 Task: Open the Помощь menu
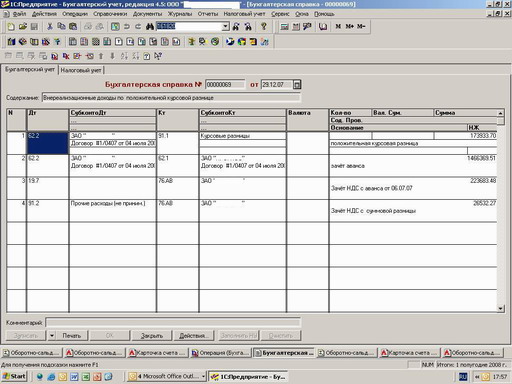click(x=324, y=14)
